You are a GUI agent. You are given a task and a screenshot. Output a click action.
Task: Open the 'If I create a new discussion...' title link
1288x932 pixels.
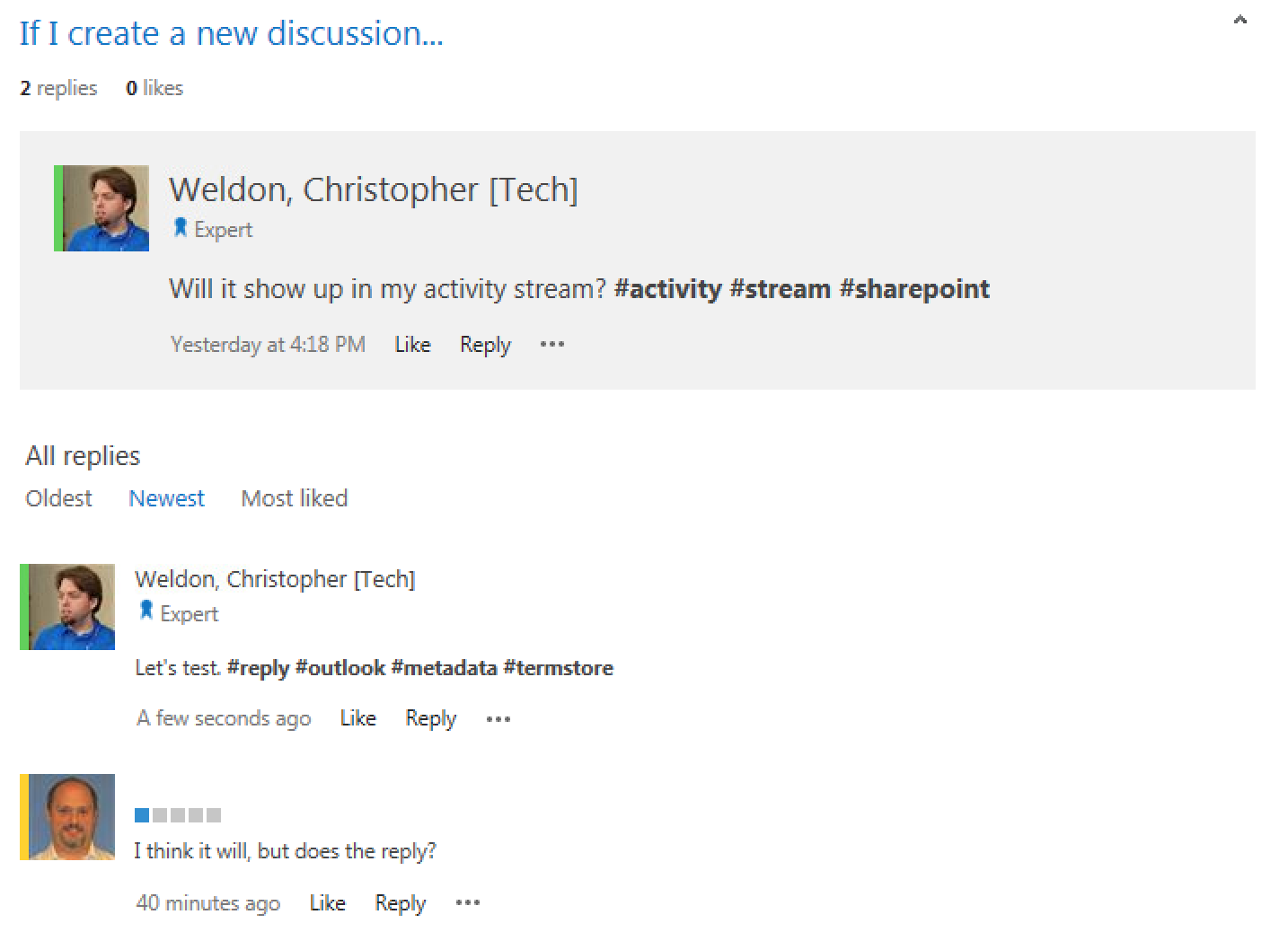(x=231, y=33)
